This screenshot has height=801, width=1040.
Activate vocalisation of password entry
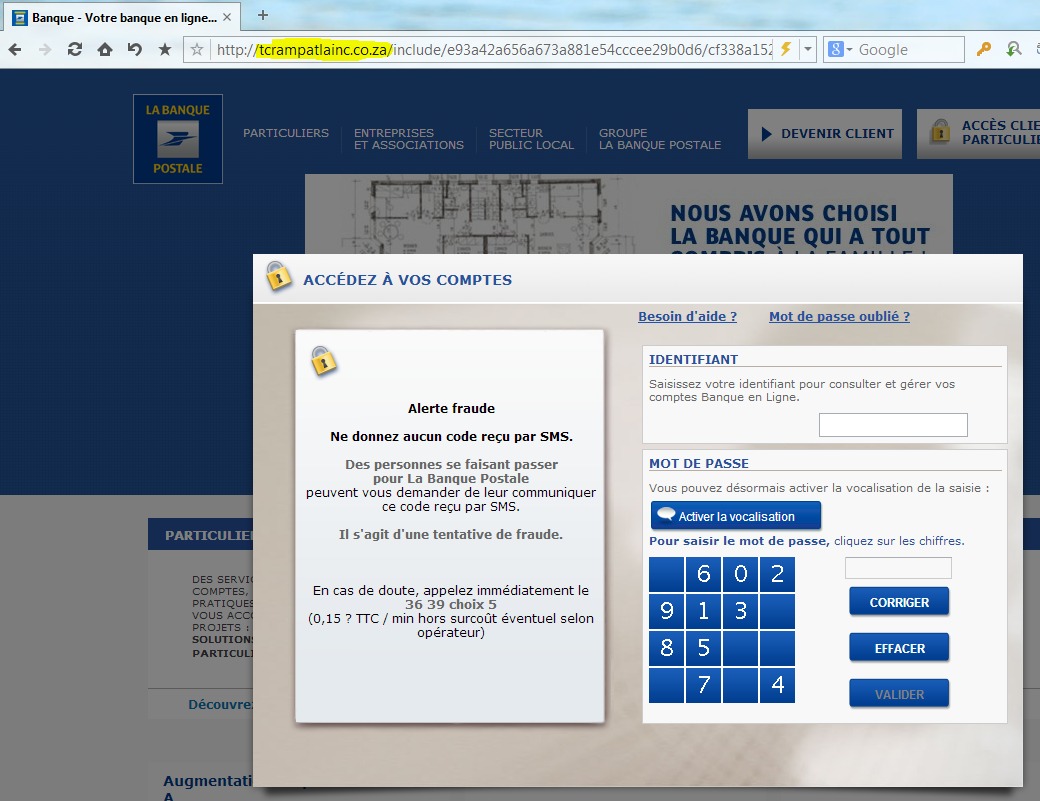(736, 516)
